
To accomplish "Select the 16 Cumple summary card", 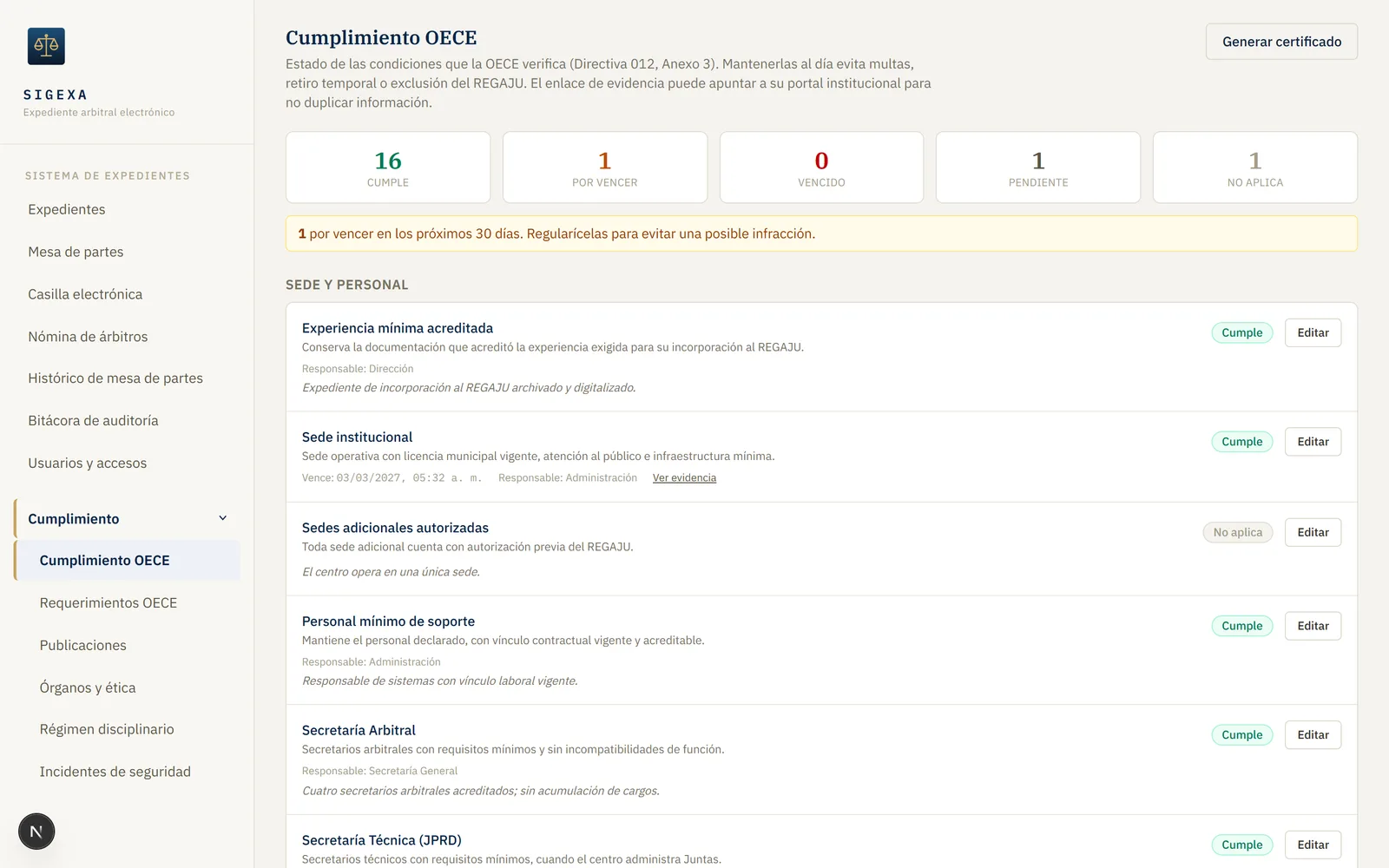I will [388, 168].
